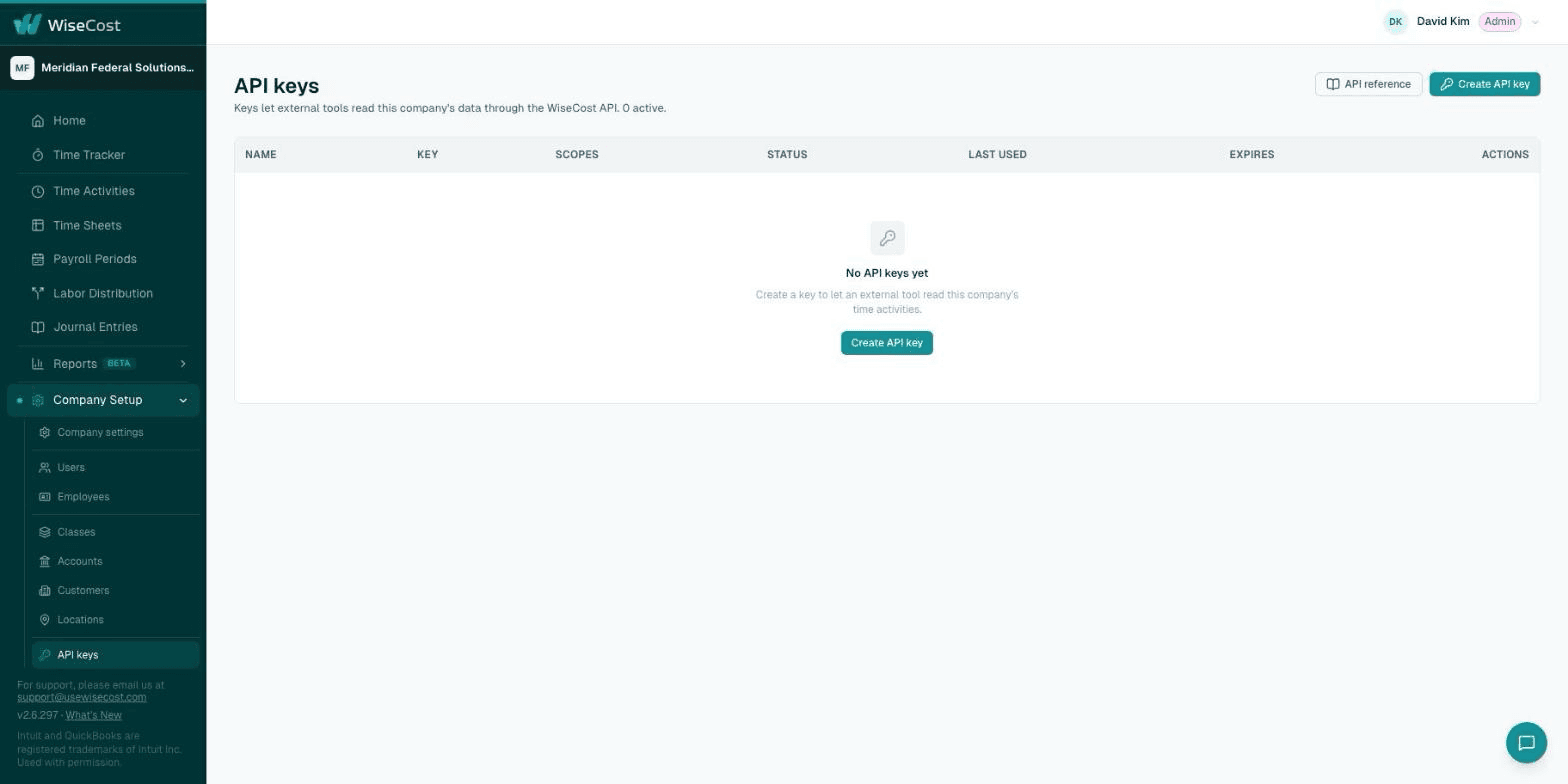Viewport: 1568px width, 784px height.
Task: Click the Company Setup gear icon
Action: pos(38,400)
